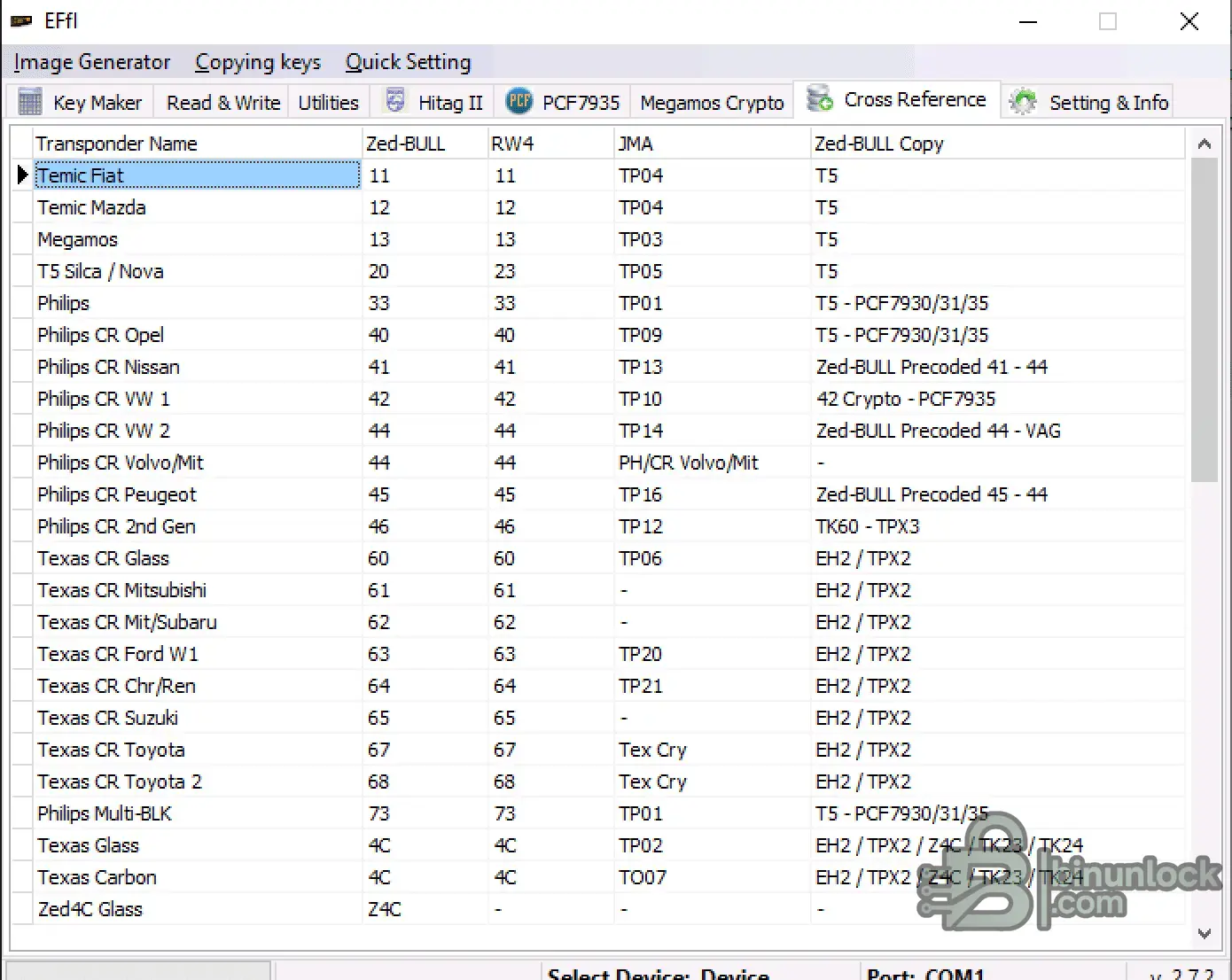Click the blue PCF chip icon
1232x980 pixels.
click(519, 101)
